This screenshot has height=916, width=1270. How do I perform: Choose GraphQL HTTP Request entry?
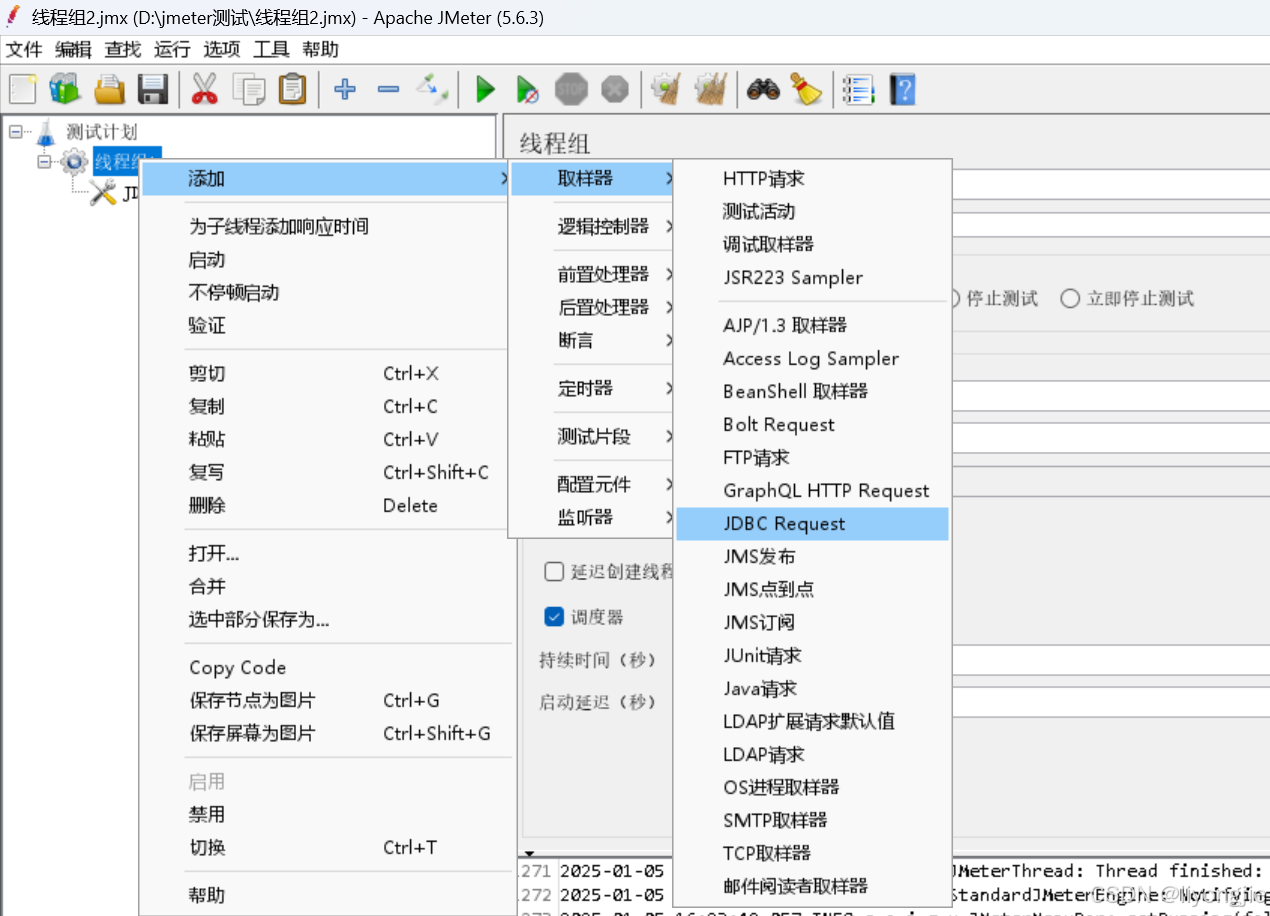(x=812, y=491)
